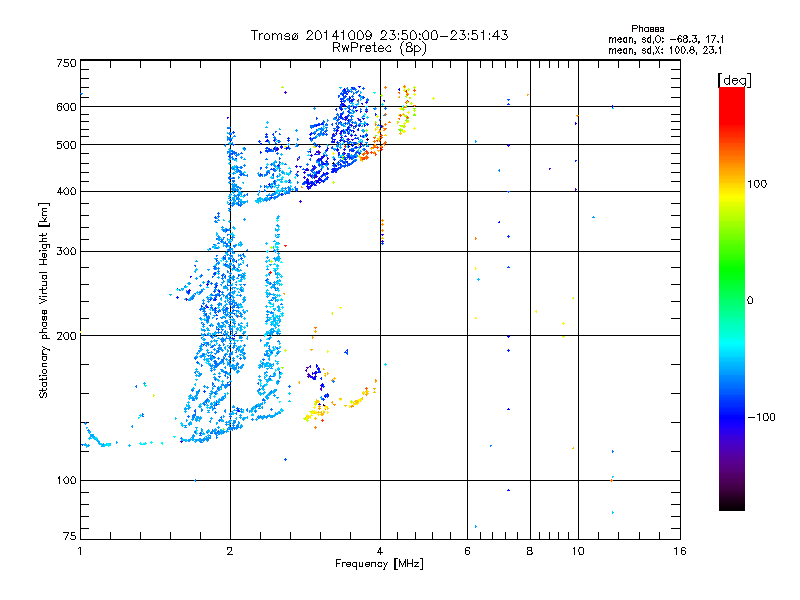Click the phase colorbar gradient
This screenshot has width=800, height=600.
(732, 298)
